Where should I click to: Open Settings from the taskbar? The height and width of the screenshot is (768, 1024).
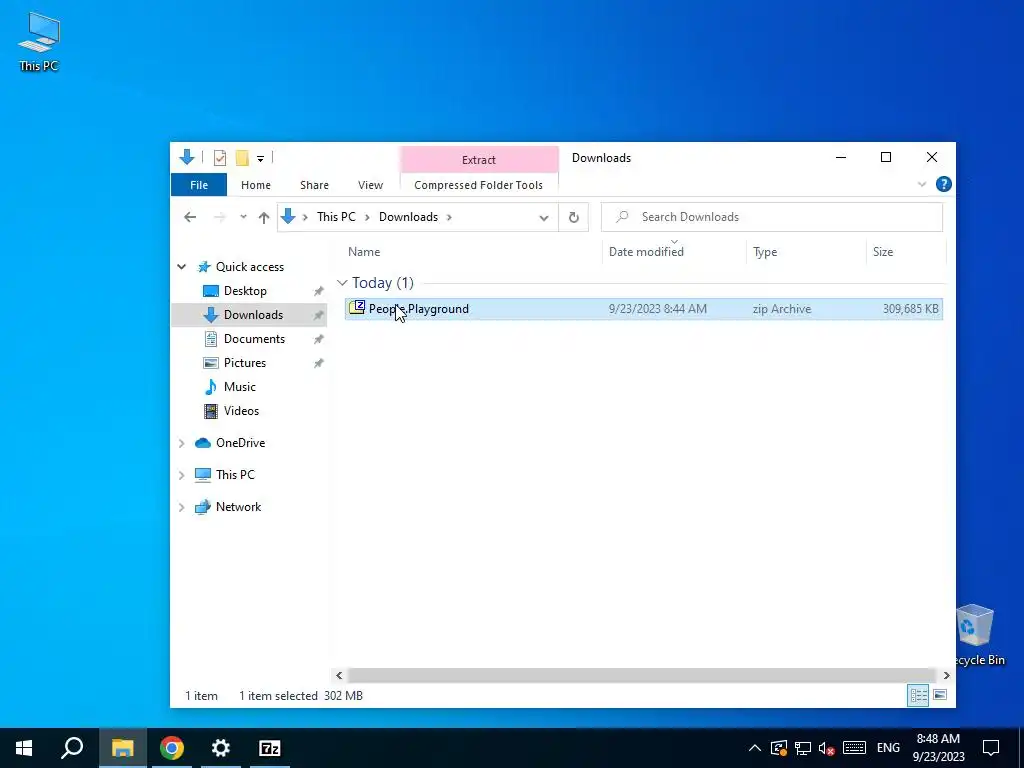pyautogui.click(x=221, y=748)
